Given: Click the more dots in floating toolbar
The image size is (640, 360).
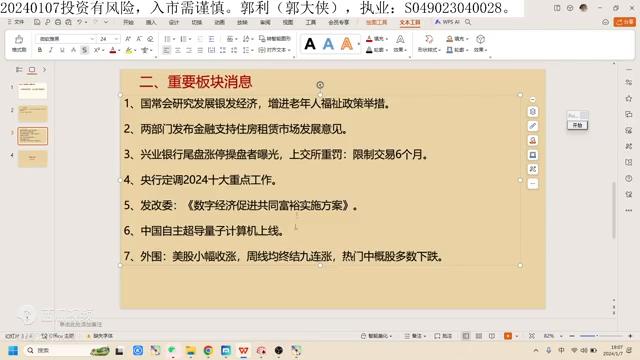Looking at the screenshot, I should (x=533, y=184).
